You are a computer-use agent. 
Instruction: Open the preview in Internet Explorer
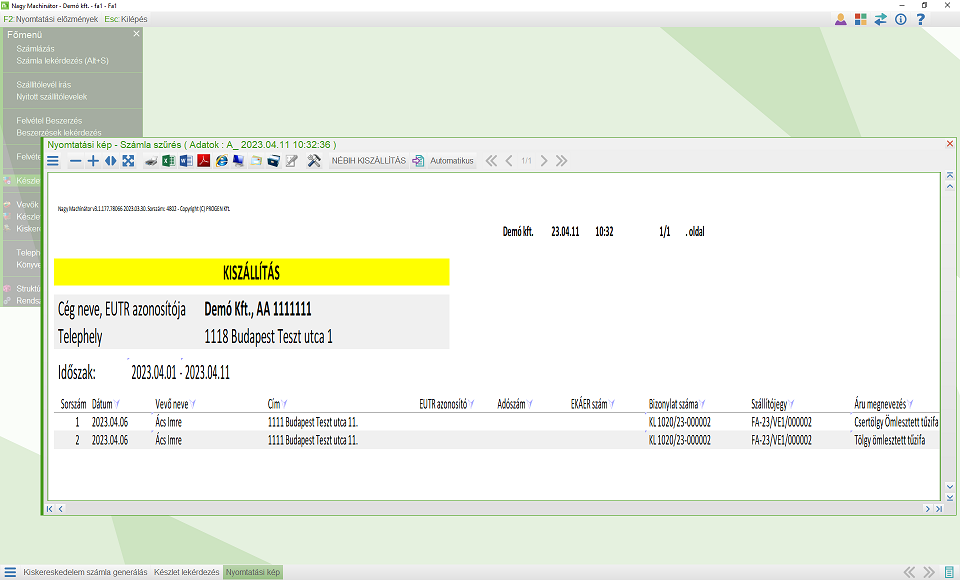(222, 161)
